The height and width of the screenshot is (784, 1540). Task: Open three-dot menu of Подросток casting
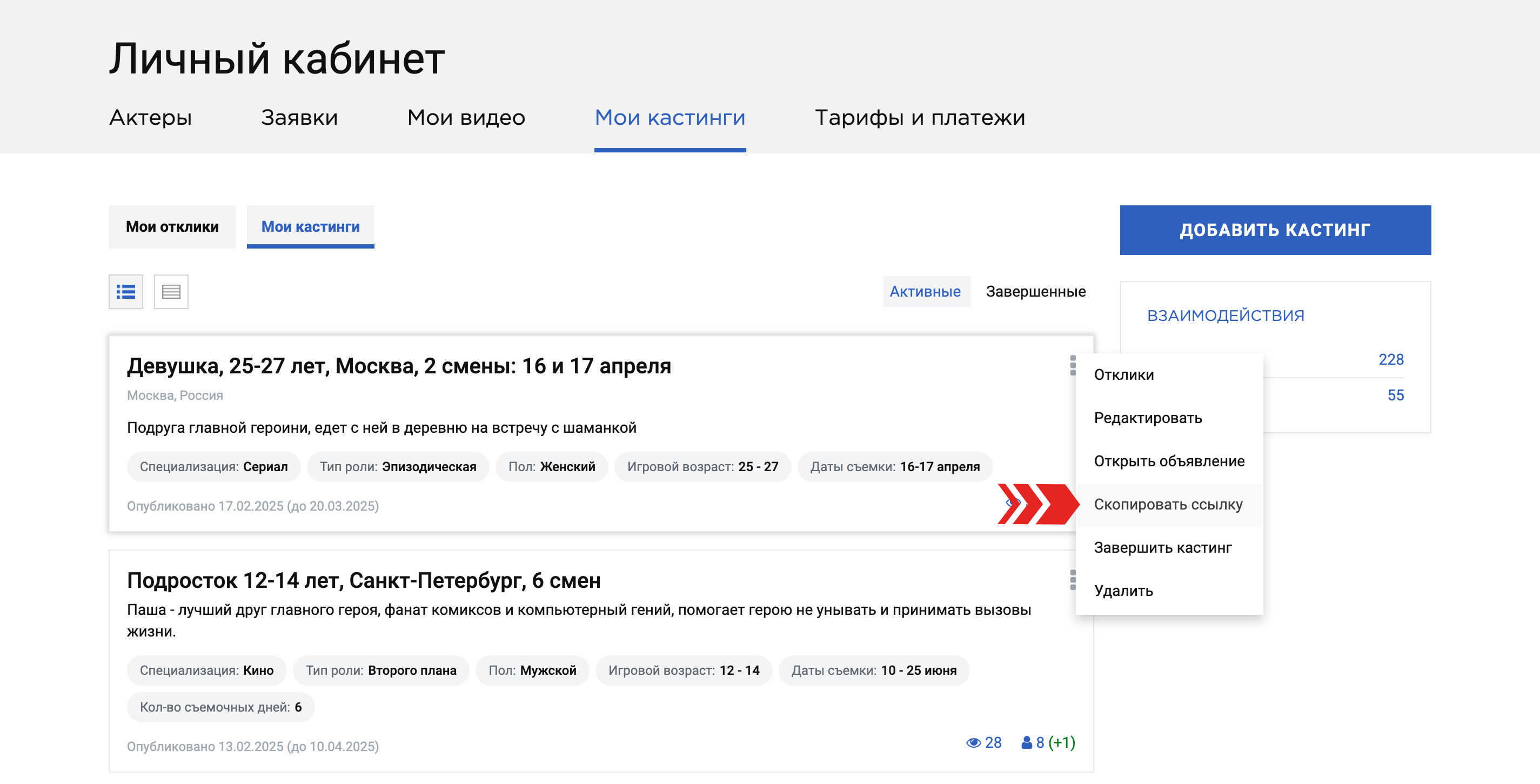(1073, 580)
